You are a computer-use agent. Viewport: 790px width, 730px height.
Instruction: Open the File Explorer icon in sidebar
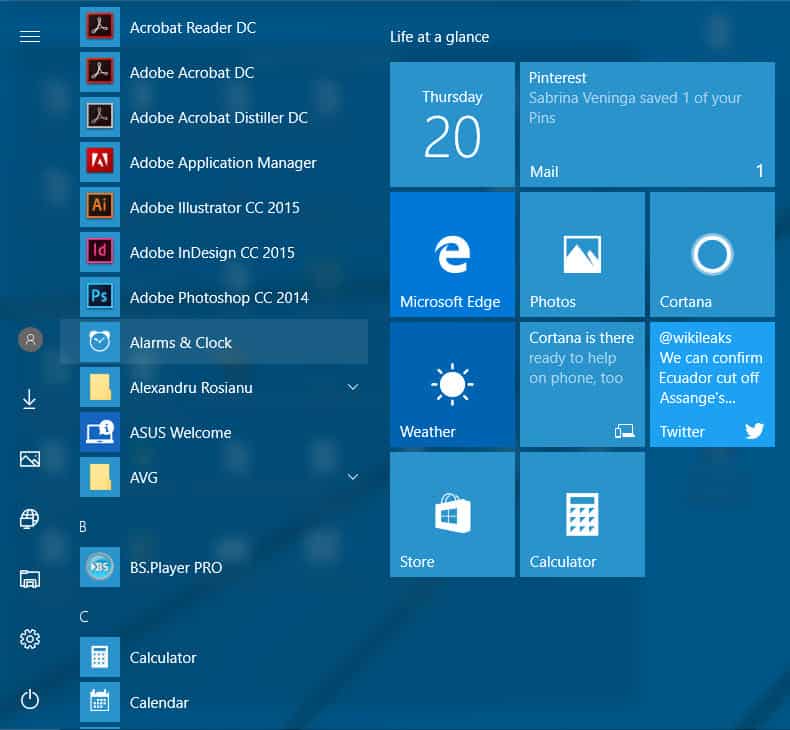pyautogui.click(x=30, y=579)
